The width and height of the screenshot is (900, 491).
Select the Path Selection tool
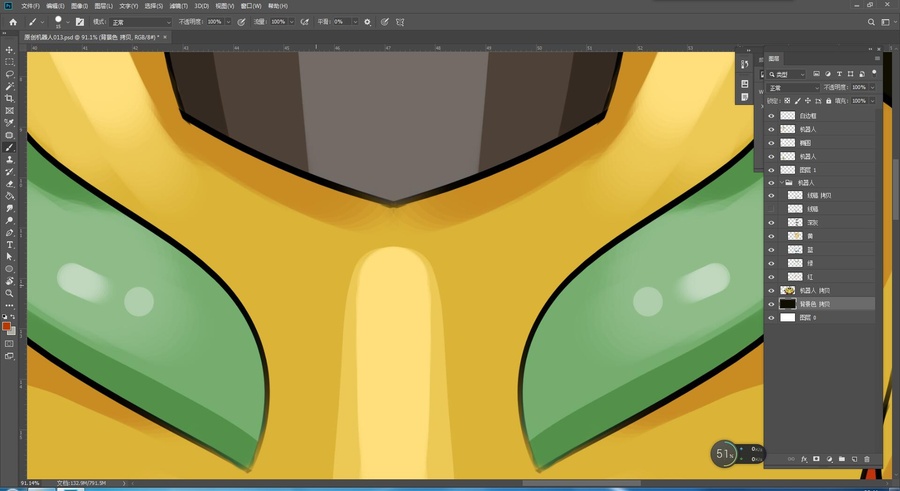pos(9,257)
